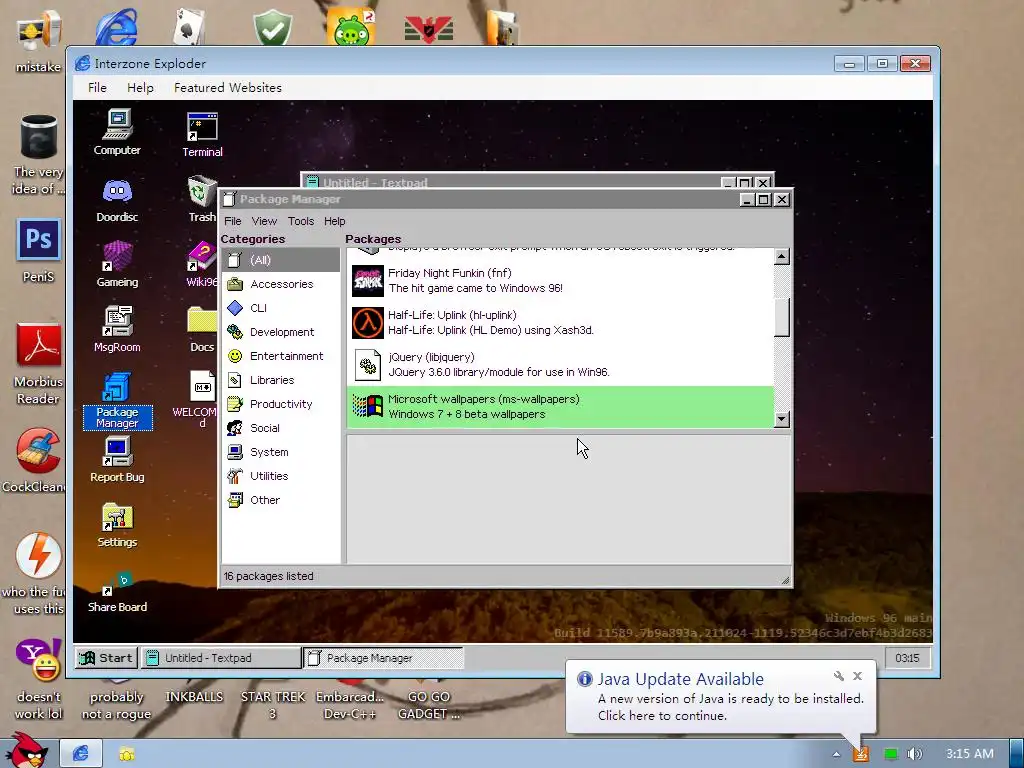The width and height of the screenshot is (1024, 768).
Task: Open the CockCleaner desktop icon
Action: tap(35, 461)
